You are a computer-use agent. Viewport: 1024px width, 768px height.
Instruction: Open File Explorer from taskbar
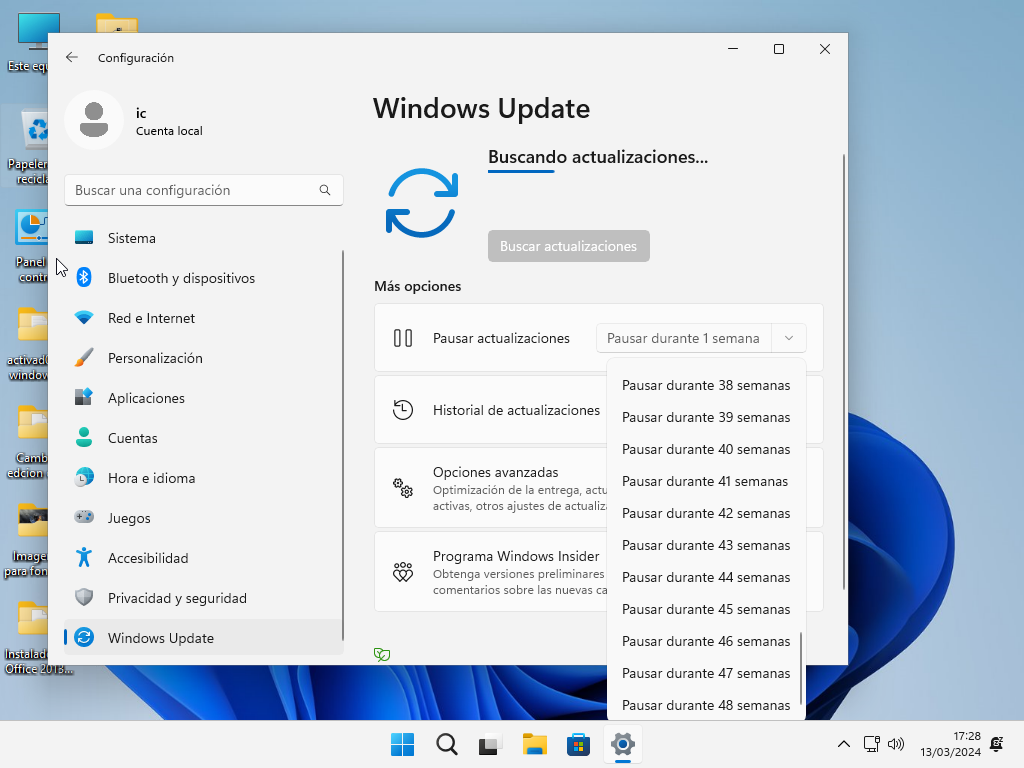pos(535,744)
